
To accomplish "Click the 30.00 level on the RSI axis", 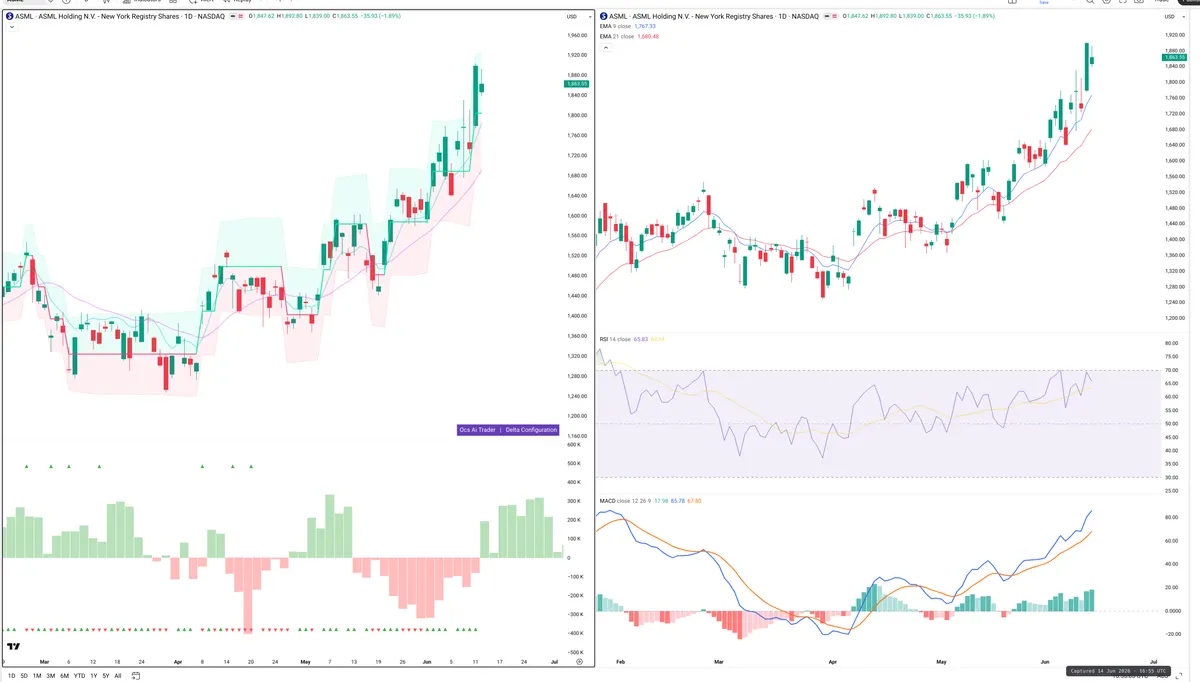I will point(1171,477).
